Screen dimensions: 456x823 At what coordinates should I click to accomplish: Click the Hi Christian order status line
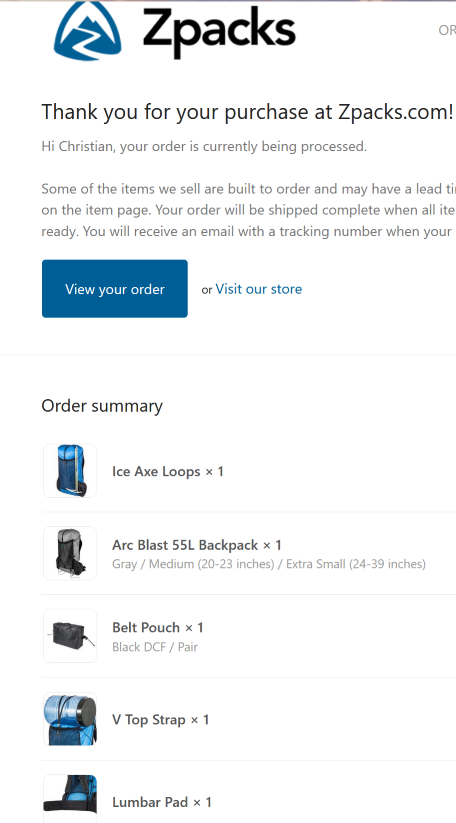(204, 146)
